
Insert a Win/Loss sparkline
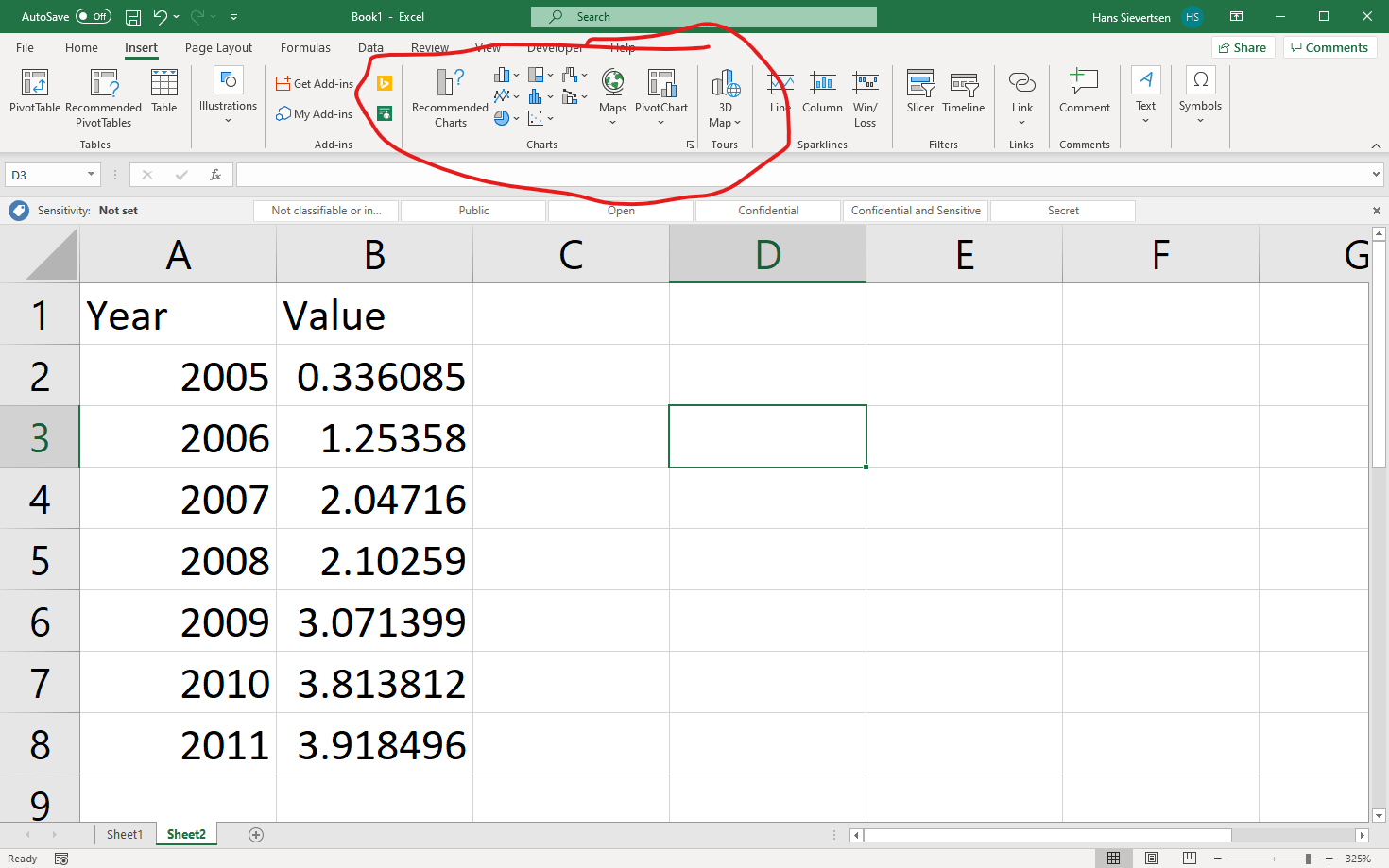pos(865,98)
